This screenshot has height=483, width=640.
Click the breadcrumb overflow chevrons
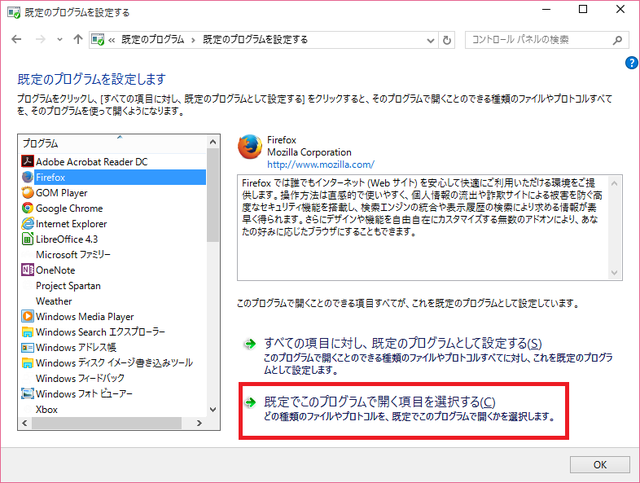111,40
